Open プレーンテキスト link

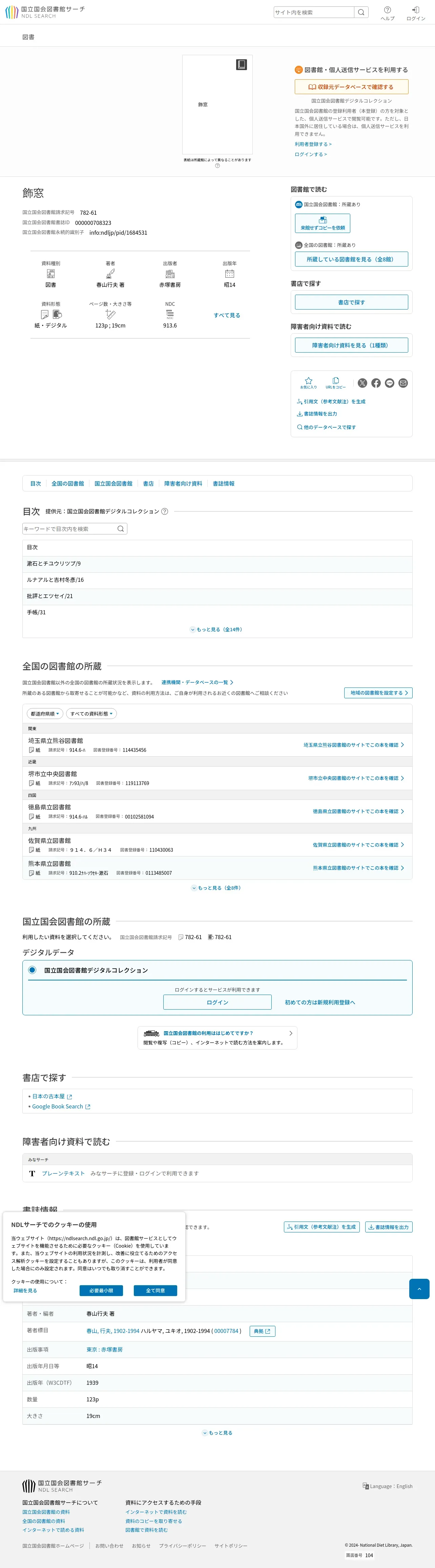pos(63,1173)
